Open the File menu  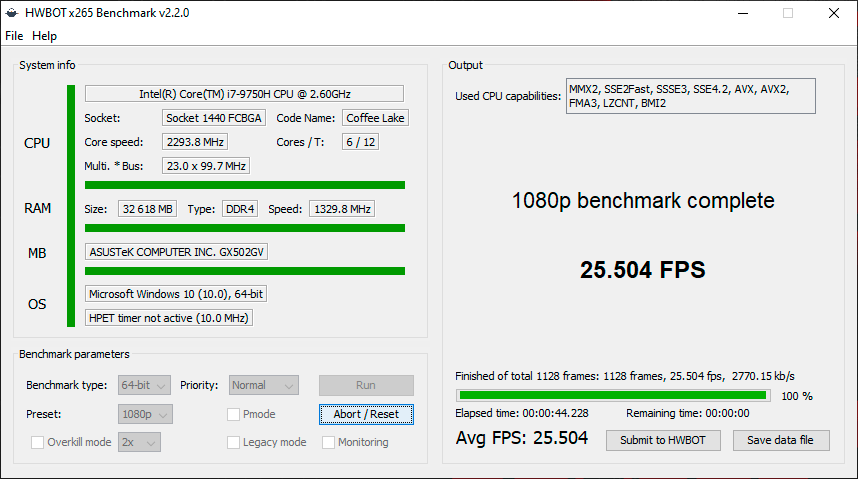[14, 36]
